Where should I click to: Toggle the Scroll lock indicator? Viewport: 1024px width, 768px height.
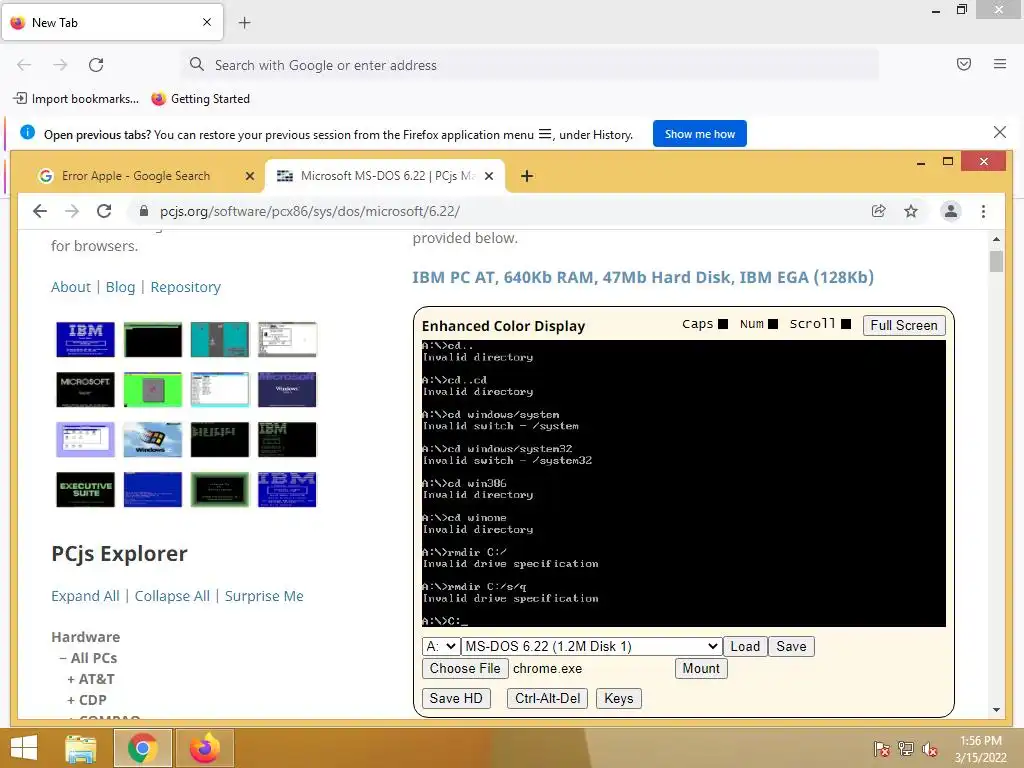(x=846, y=324)
